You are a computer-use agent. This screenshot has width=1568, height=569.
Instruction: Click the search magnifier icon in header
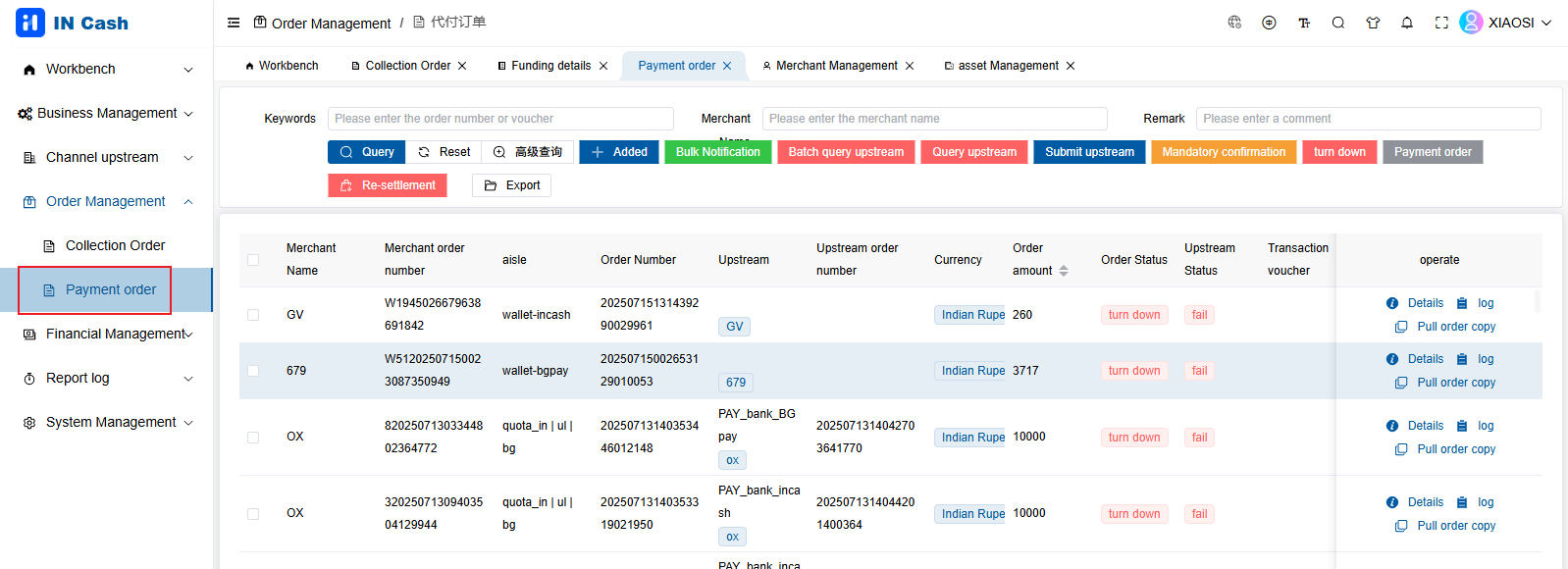(1337, 23)
